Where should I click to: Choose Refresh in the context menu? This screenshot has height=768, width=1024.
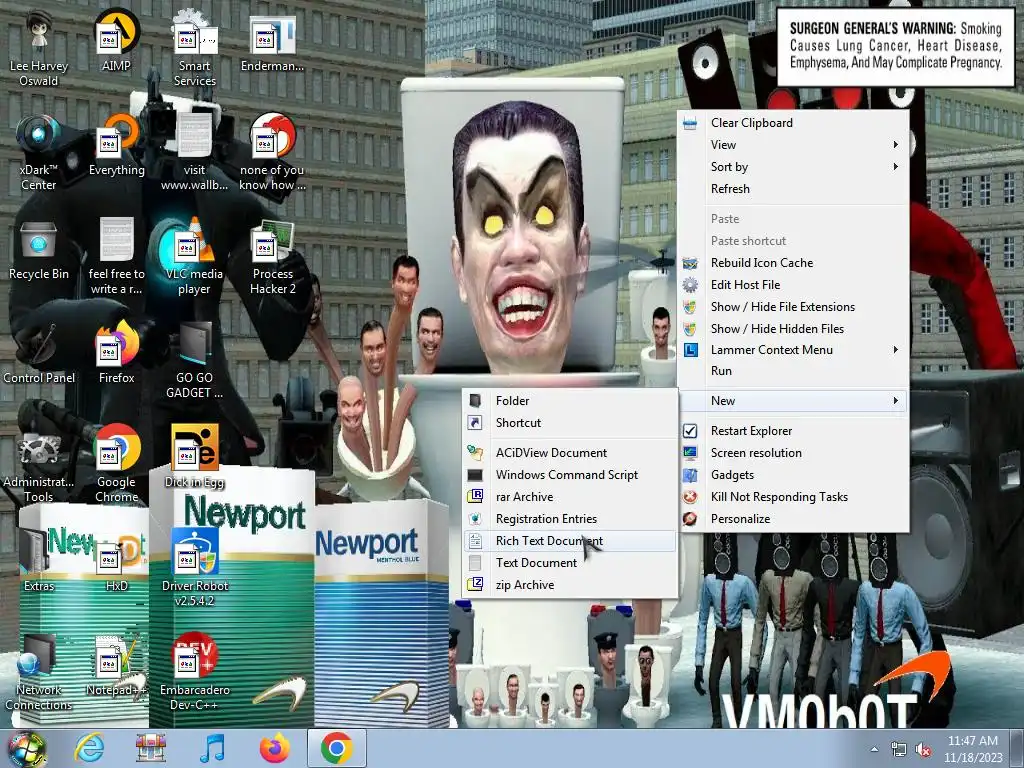coord(793,189)
